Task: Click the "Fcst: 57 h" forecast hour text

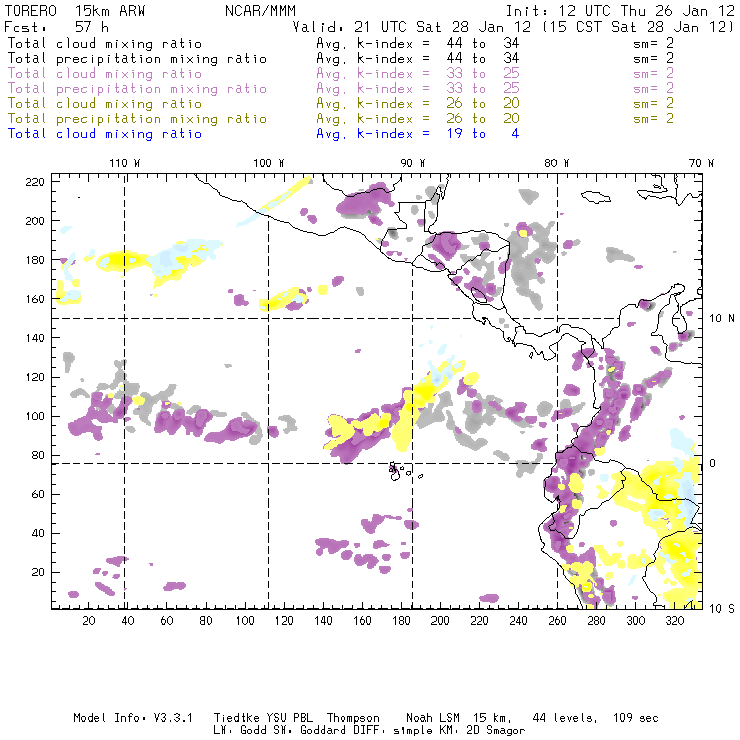Action: point(57,27)
